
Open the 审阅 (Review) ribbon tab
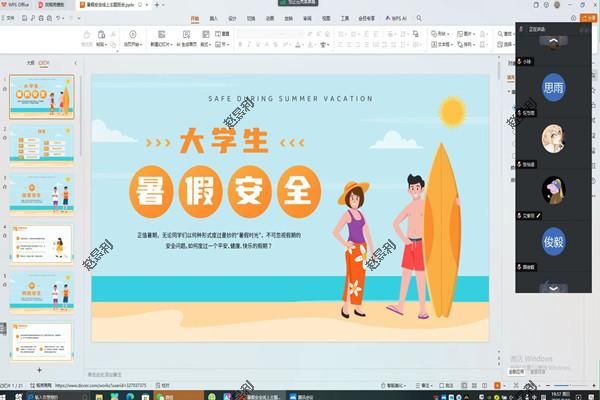pyautogui.click(x=307, y=18)
